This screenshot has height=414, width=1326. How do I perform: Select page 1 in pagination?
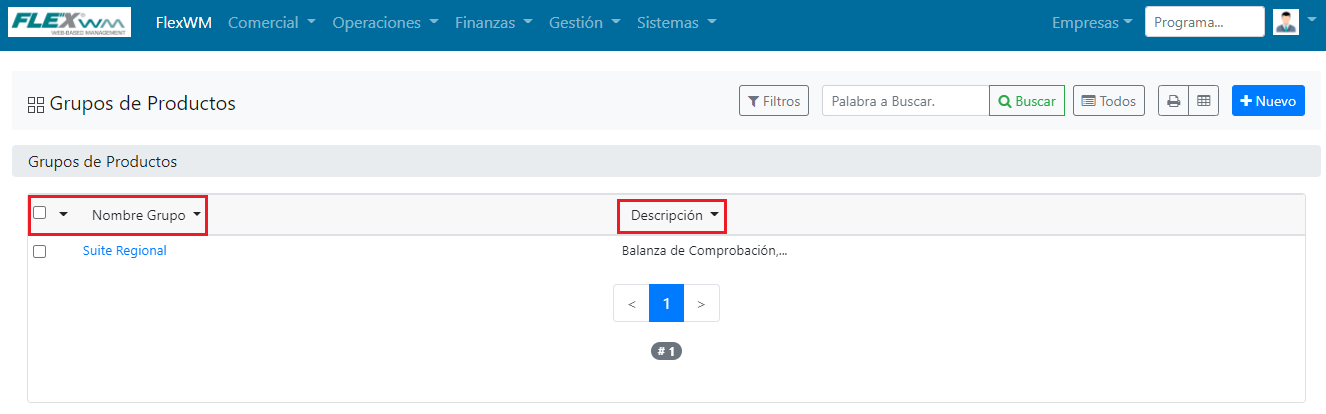click(666, 303)
